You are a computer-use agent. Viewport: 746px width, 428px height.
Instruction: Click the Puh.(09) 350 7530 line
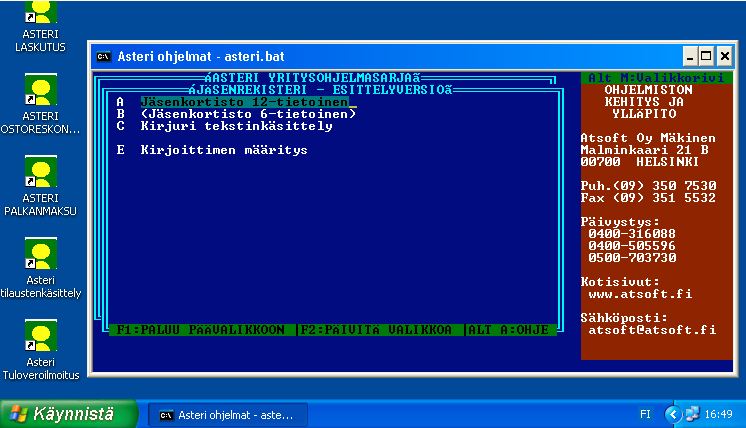pyautogui.click(x=648, y=186)
